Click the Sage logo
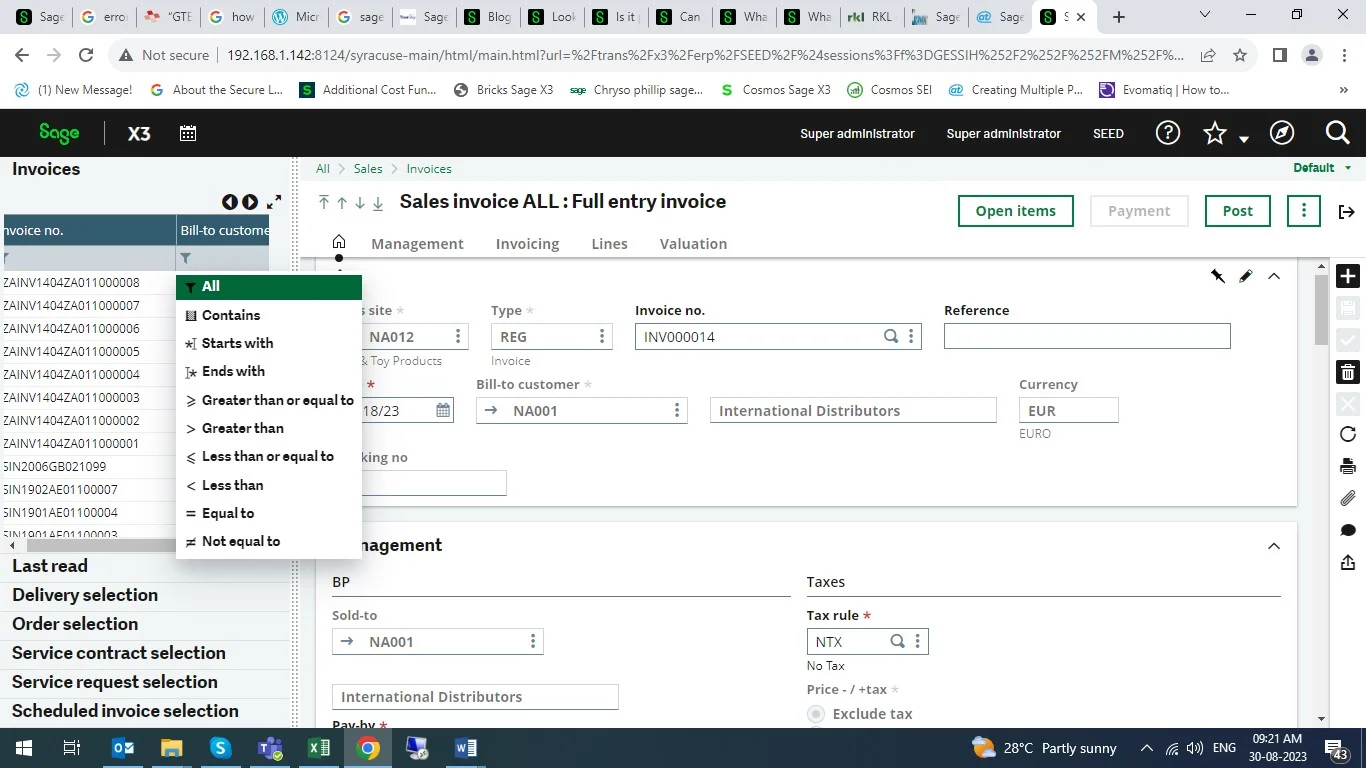This screenshot has width=1366, height=768. 59,132
